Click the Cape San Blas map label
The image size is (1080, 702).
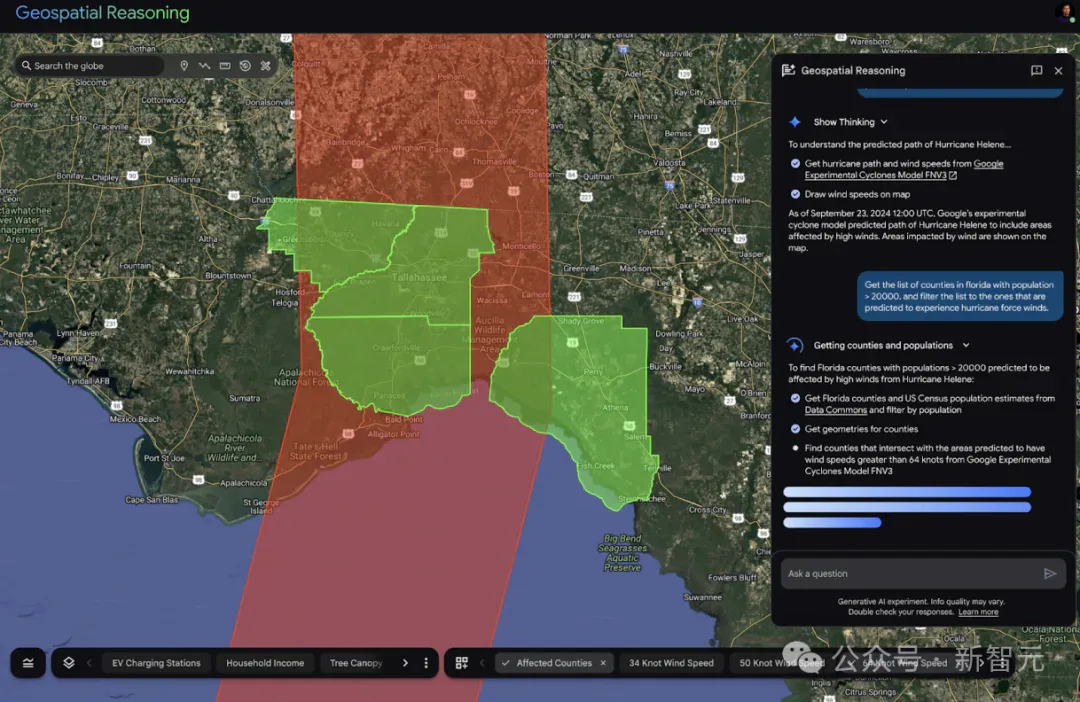coord(152,499)
